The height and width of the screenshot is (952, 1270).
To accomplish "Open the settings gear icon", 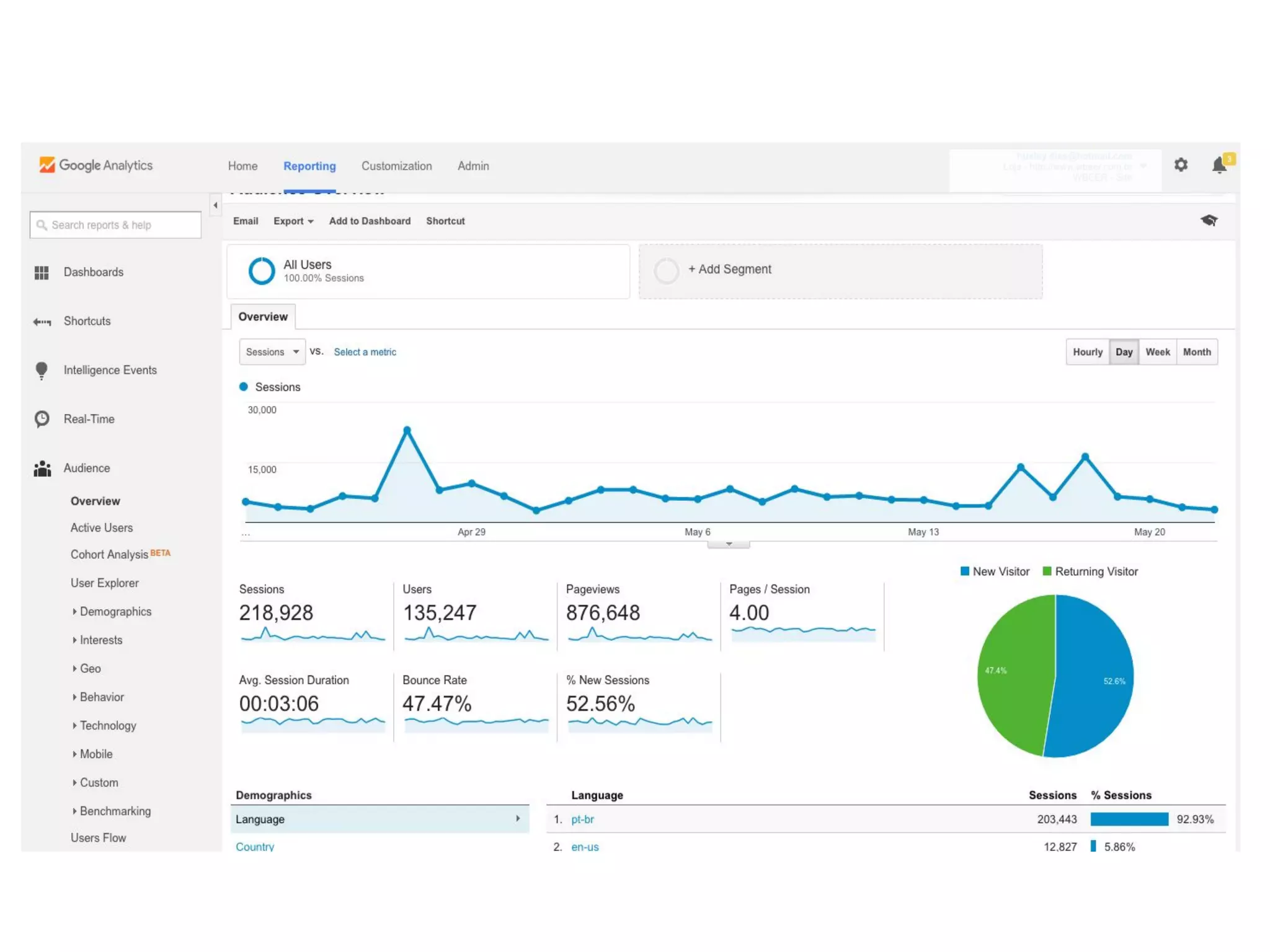I will pos(1181,165).
